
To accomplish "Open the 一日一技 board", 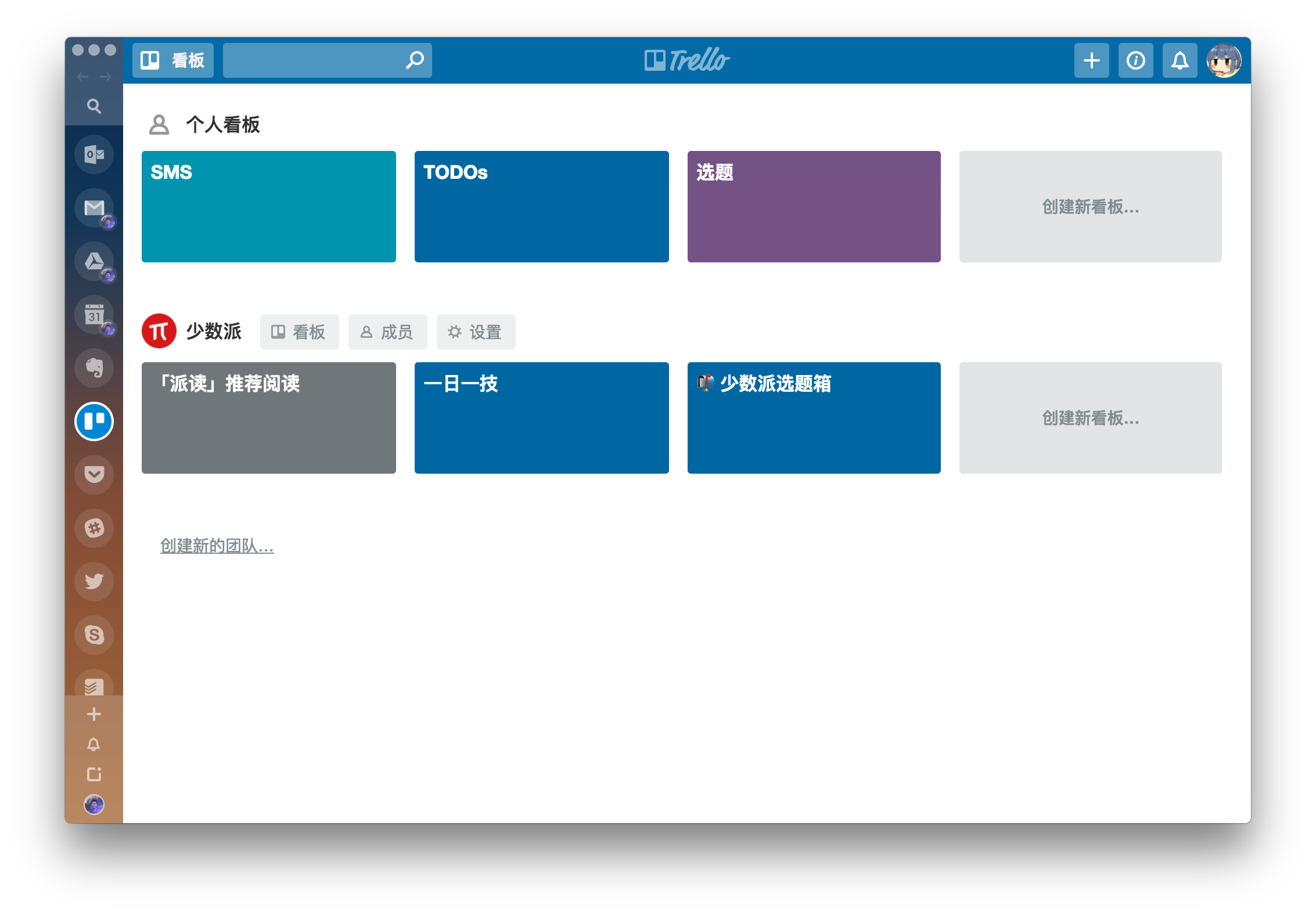I will click(x=542, y=418).
